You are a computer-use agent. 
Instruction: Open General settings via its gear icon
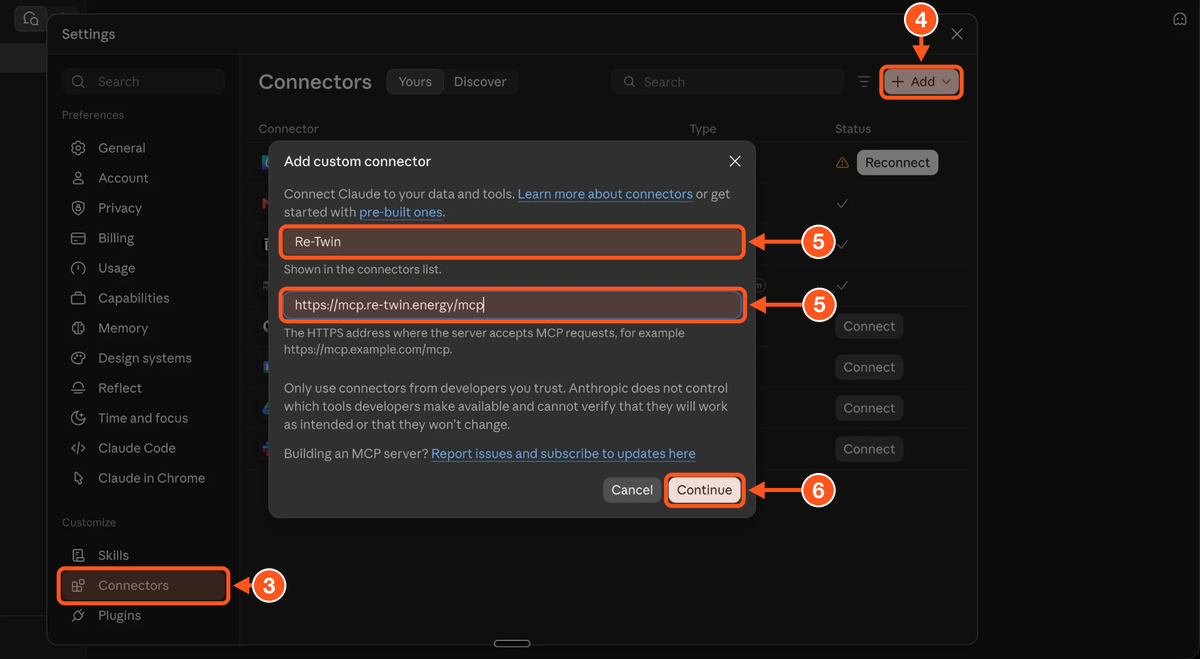(x=78, y=148)
